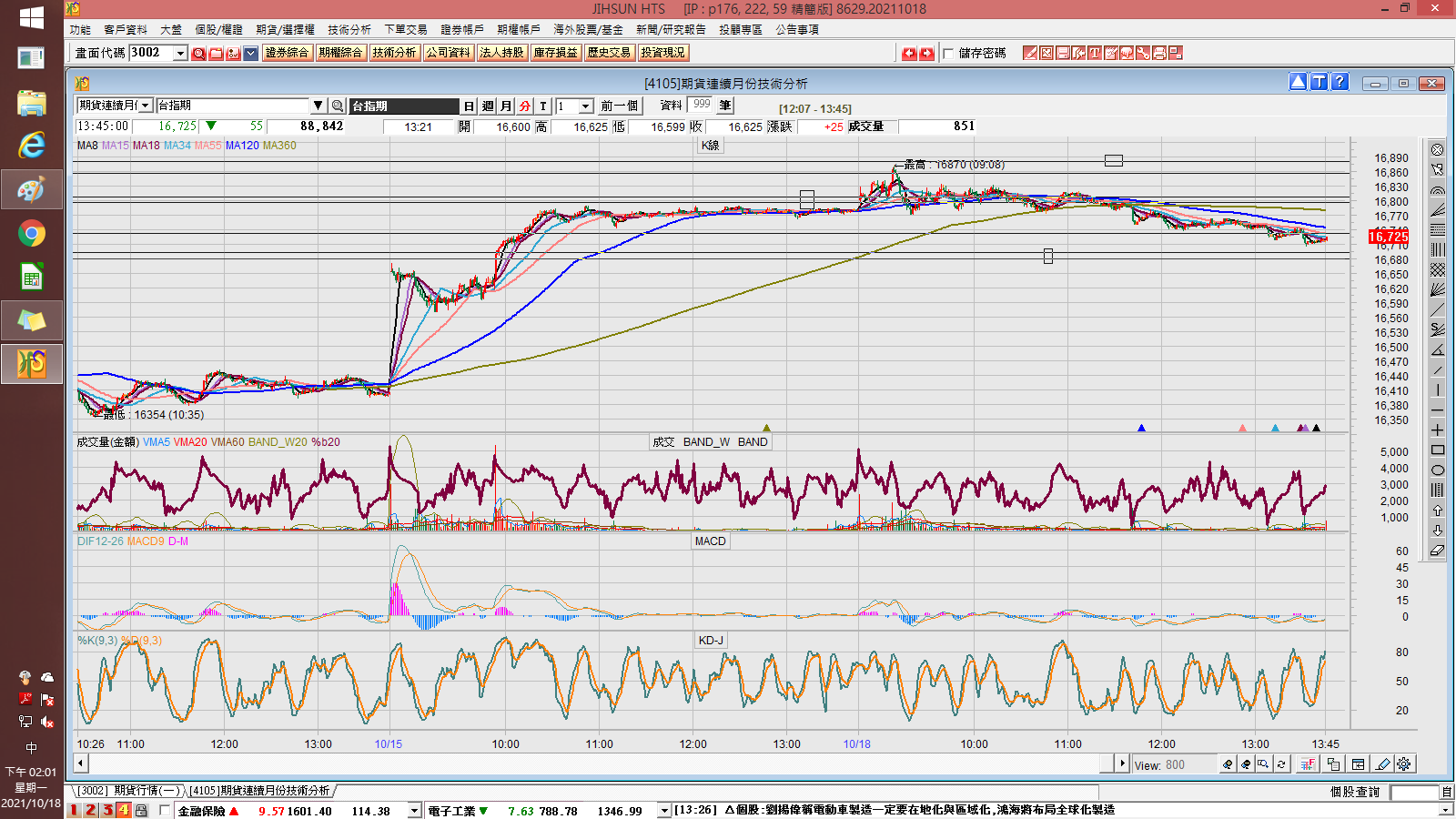Toggle the 分 minute period button
Screen dimensions: 1456x819
(525, 106)
